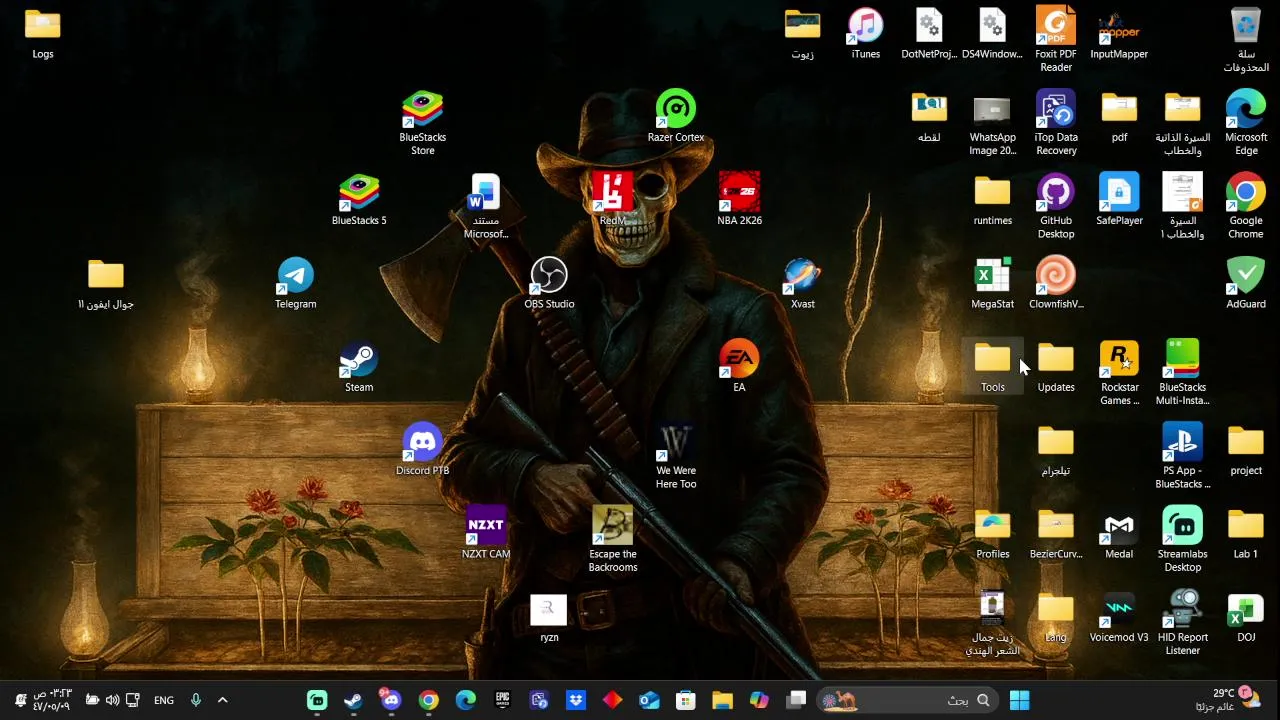
Task: Select the Tools folder
Action: [993, 367]
